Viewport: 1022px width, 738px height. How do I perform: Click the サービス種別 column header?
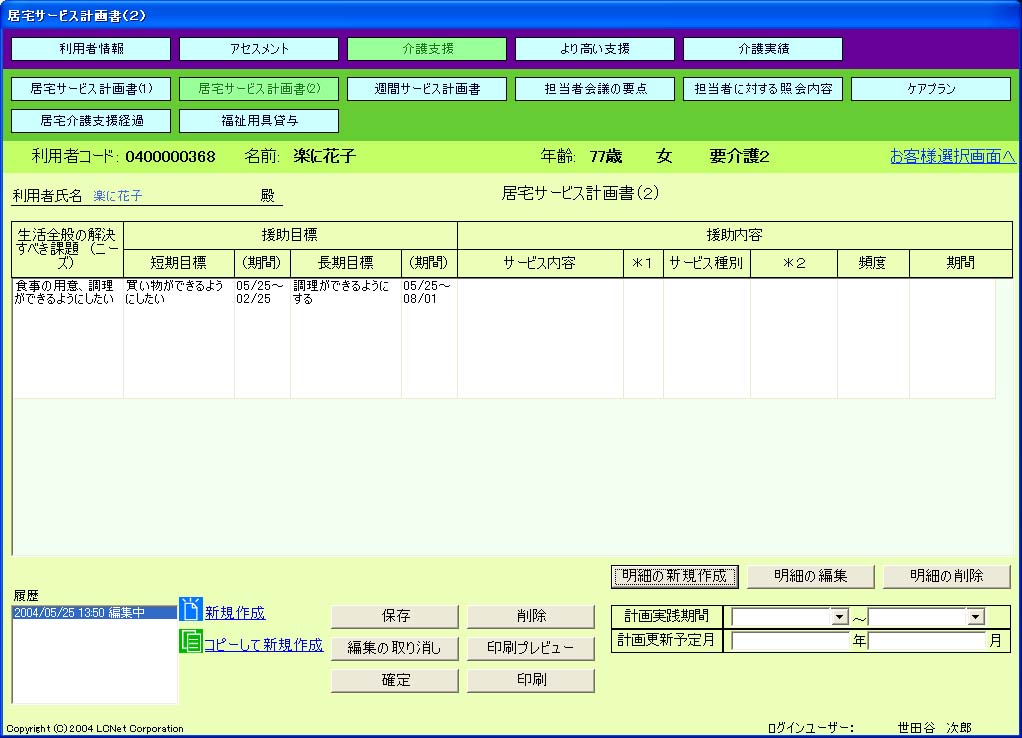(707, 263)
